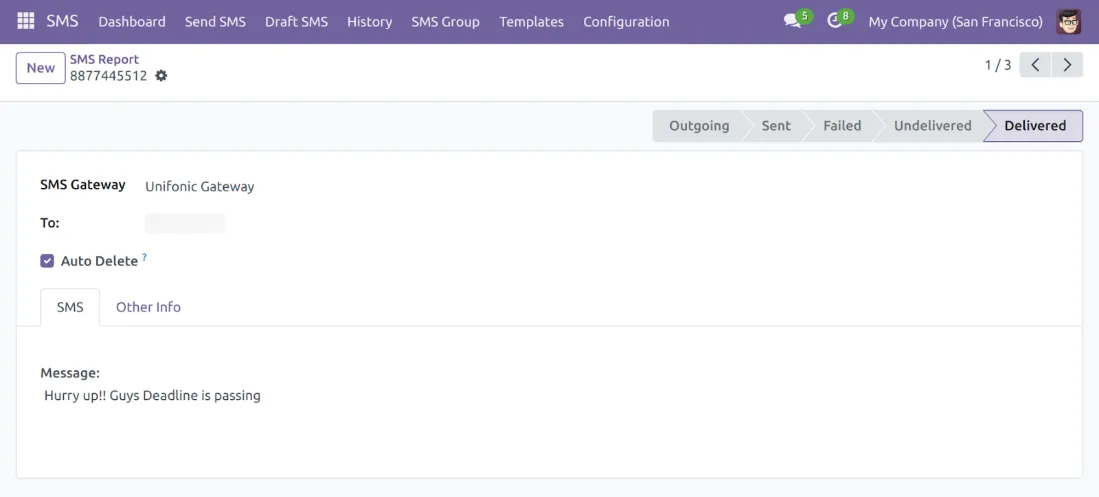This screenshot has height=497, width=1099.
Task: Open the Draft SMS menu
Action: pos(296,22)
